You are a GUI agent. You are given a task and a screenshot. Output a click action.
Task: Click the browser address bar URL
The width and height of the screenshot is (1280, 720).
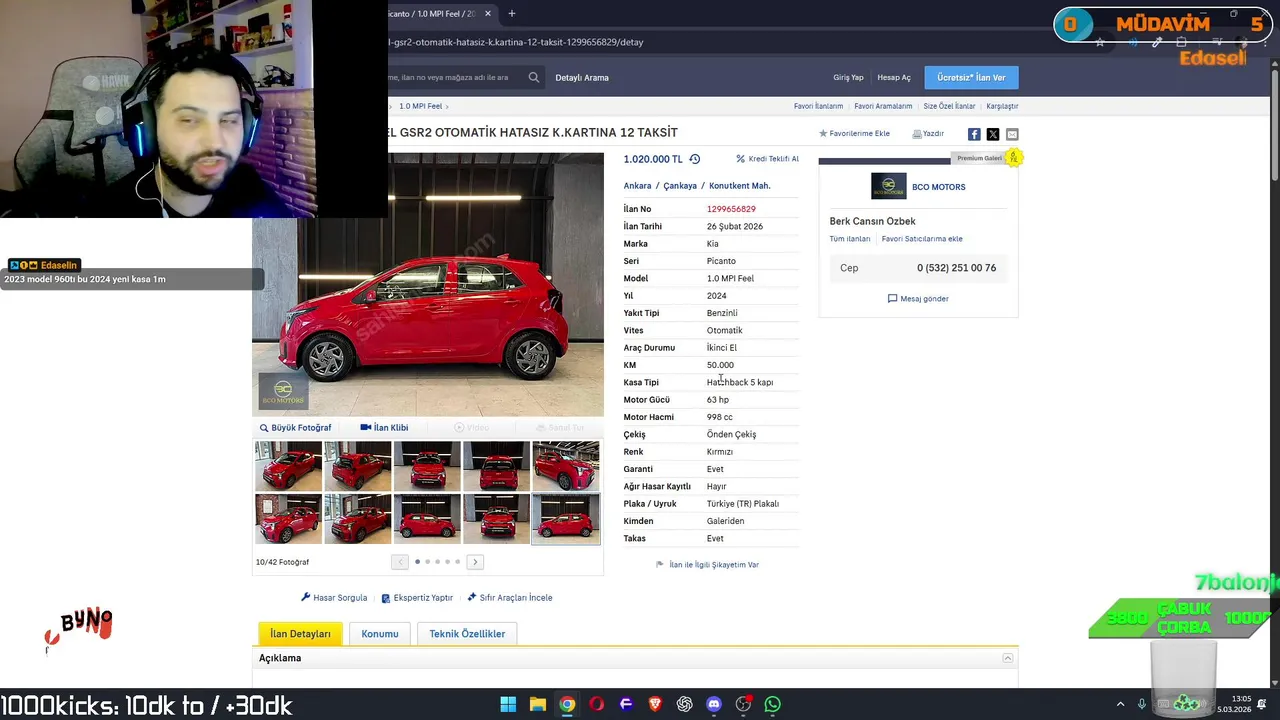pos(516,42)
